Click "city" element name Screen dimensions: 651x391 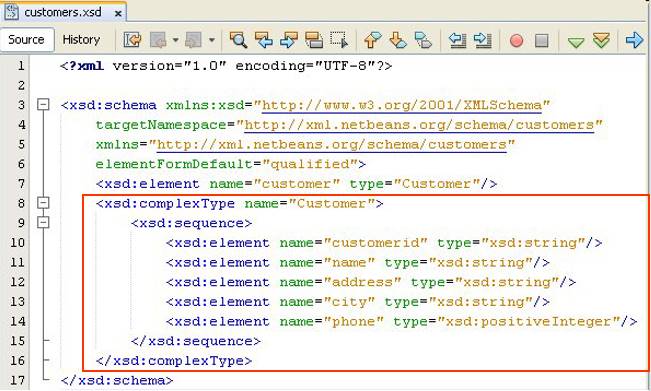point(349,302)
